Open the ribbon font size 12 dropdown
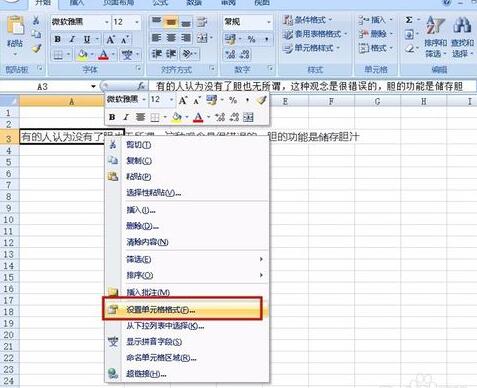The width and height of the screenshot is (477, 388). 137,22
